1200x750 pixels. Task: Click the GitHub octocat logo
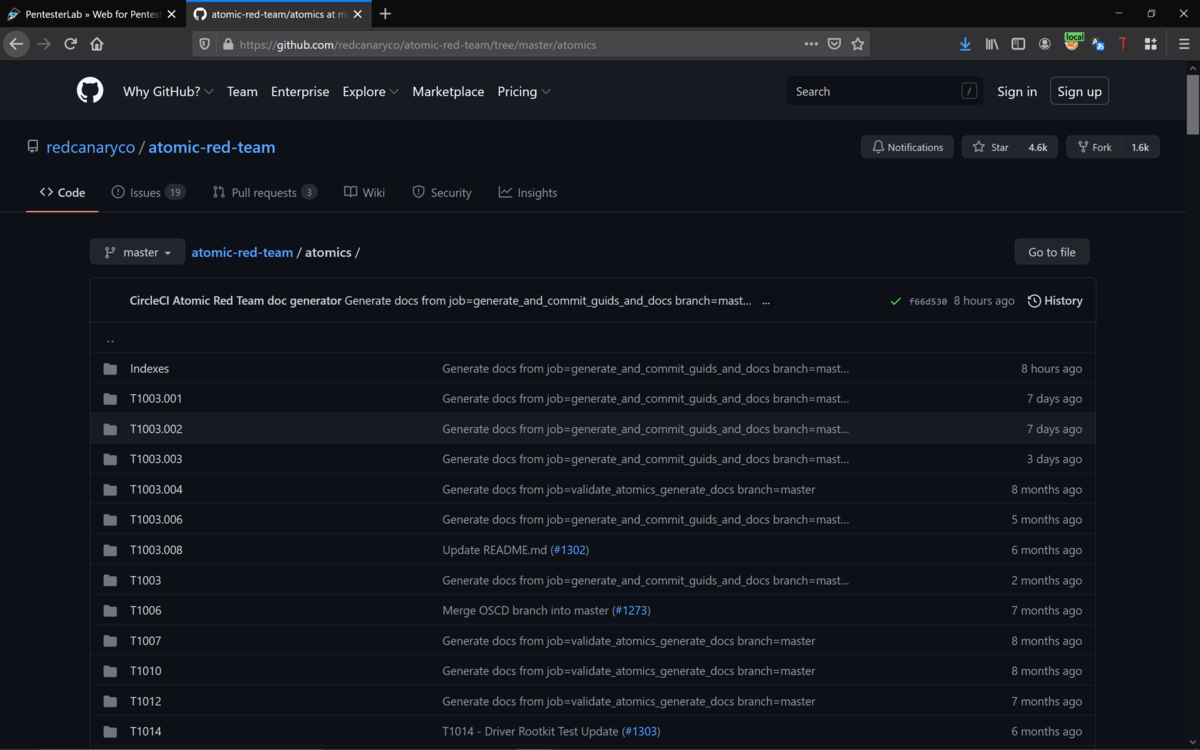(x=90, y=91)
